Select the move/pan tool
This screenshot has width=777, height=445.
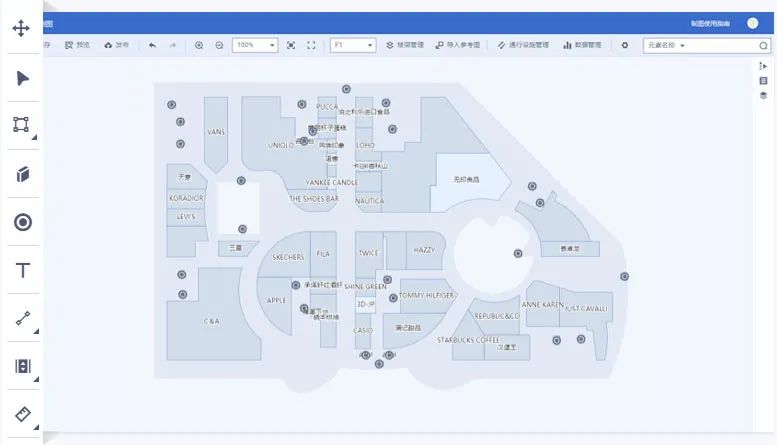(21, 28)
